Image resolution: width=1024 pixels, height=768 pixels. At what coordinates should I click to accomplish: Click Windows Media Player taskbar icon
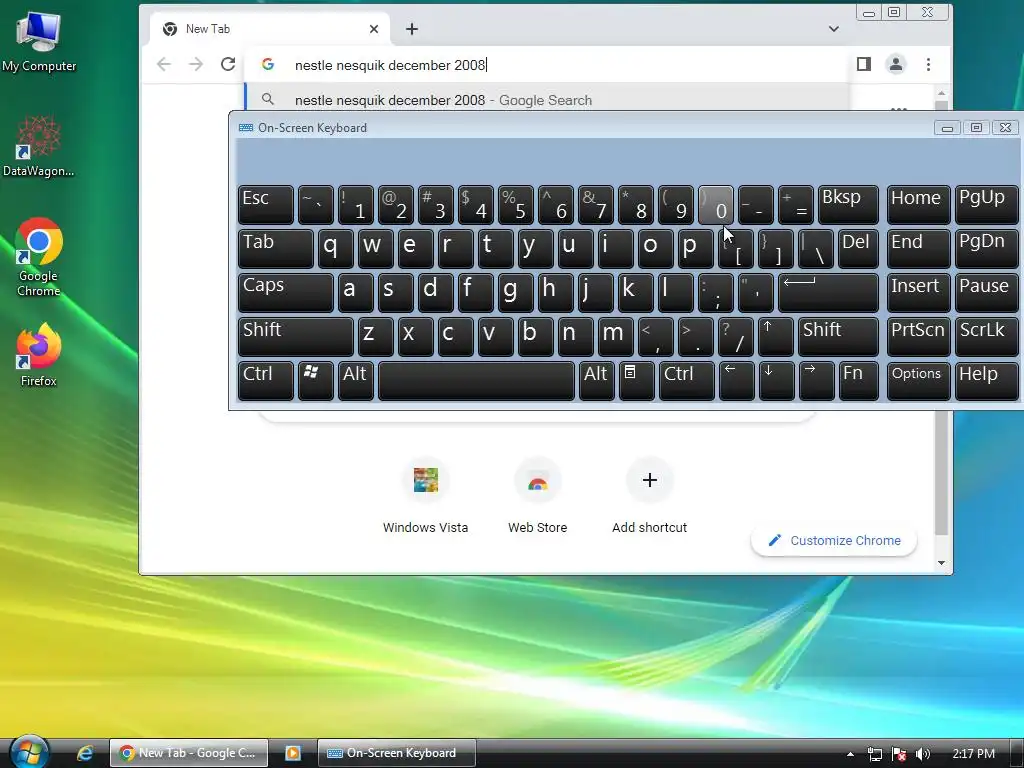(293, 753)
